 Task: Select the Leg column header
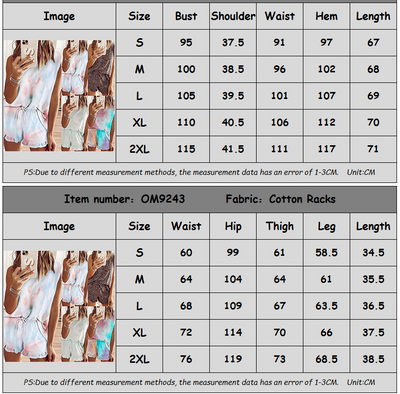pos(326,226)
